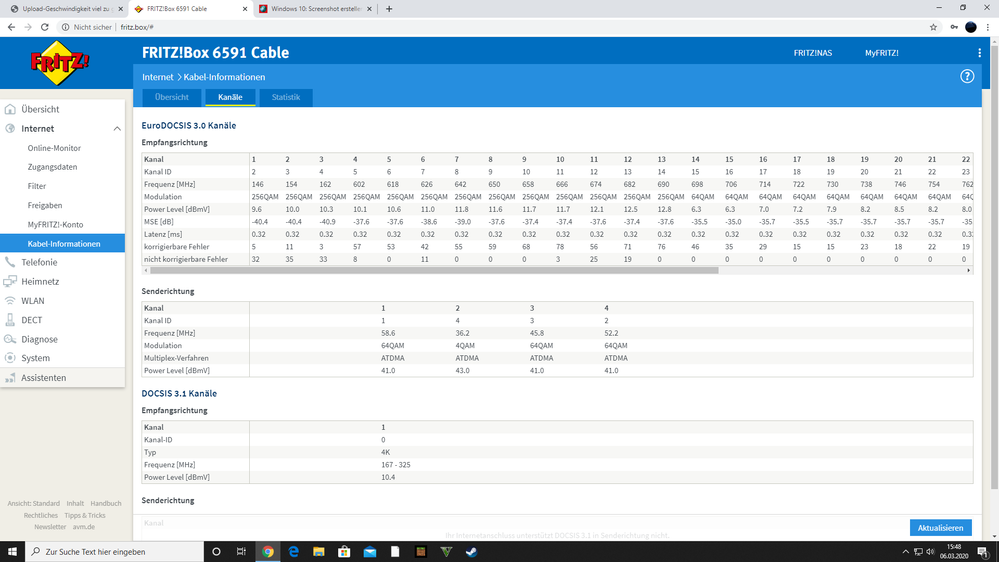
Task: Click the horizontal scrollbar of channel table
Action: (x=435, y=270)
